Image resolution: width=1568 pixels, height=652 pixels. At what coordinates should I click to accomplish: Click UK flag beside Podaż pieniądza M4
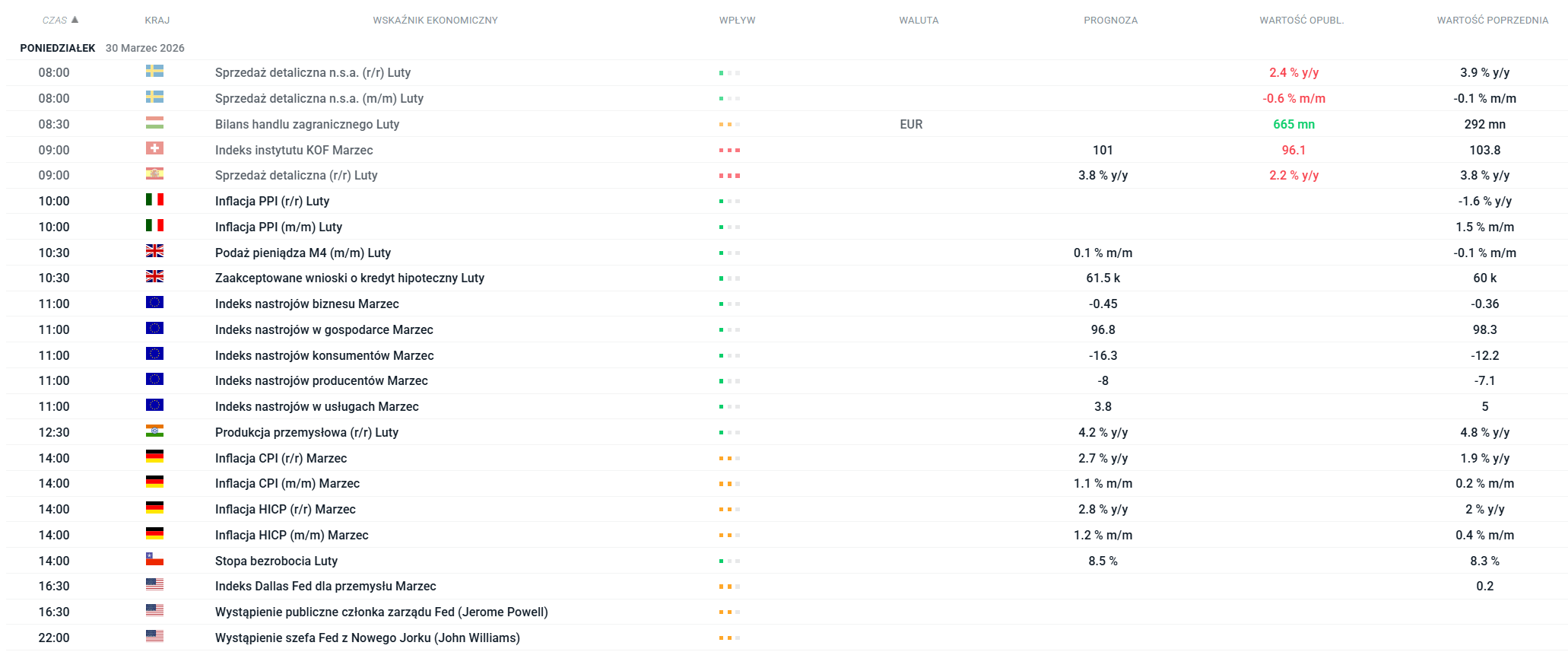coord(154,252)
